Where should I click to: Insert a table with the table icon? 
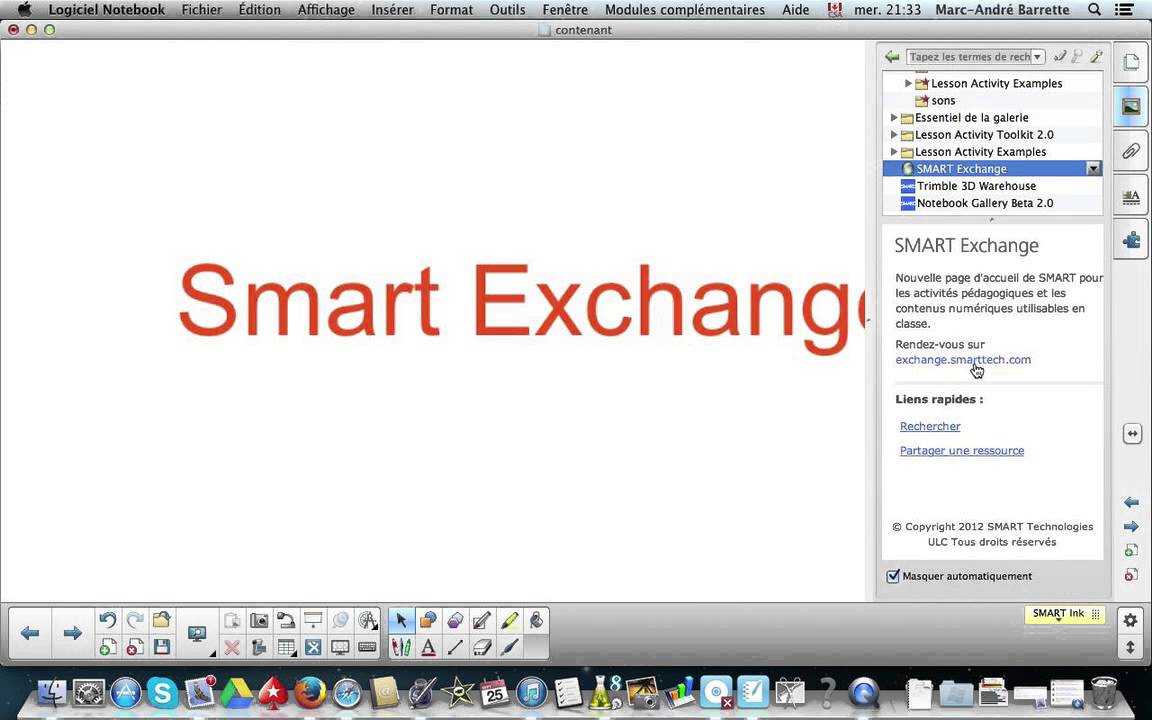[286, 647]
